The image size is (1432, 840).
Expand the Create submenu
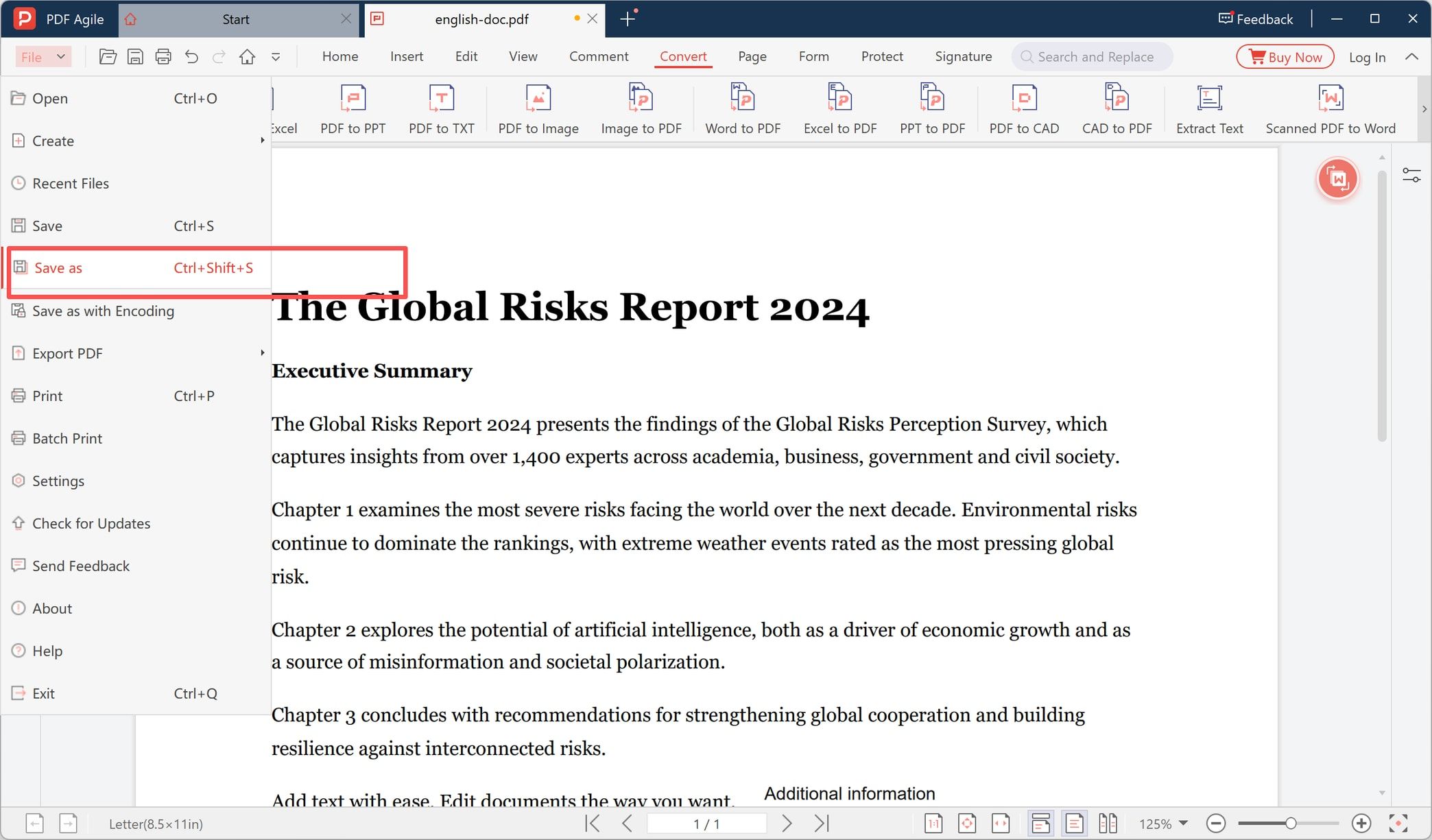coord(137,141)
